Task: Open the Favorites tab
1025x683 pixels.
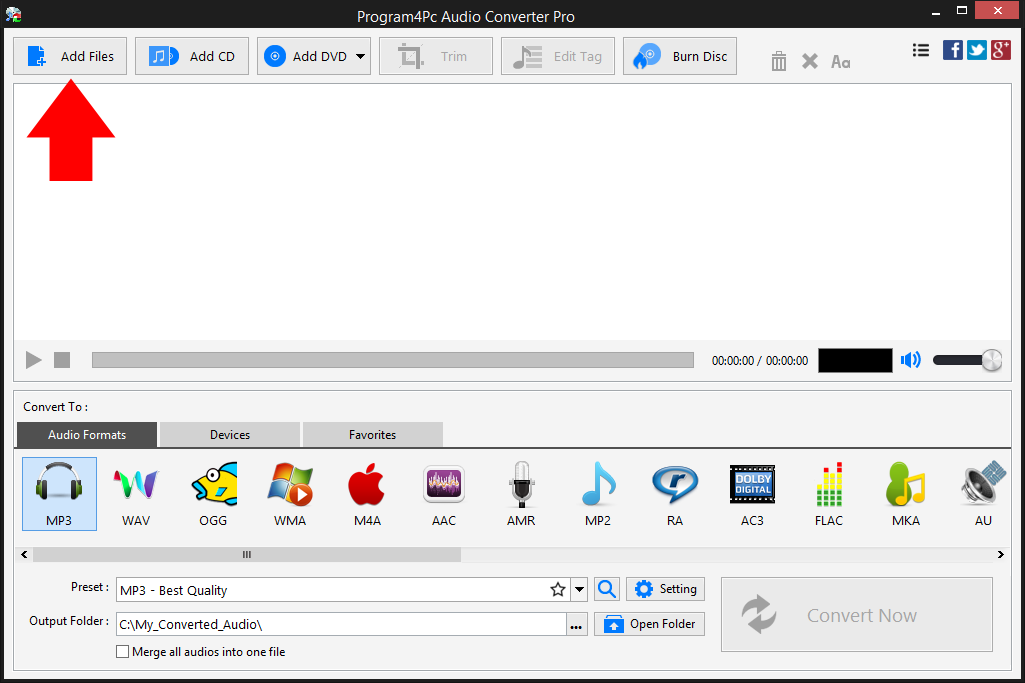Action: coord(372,434)
